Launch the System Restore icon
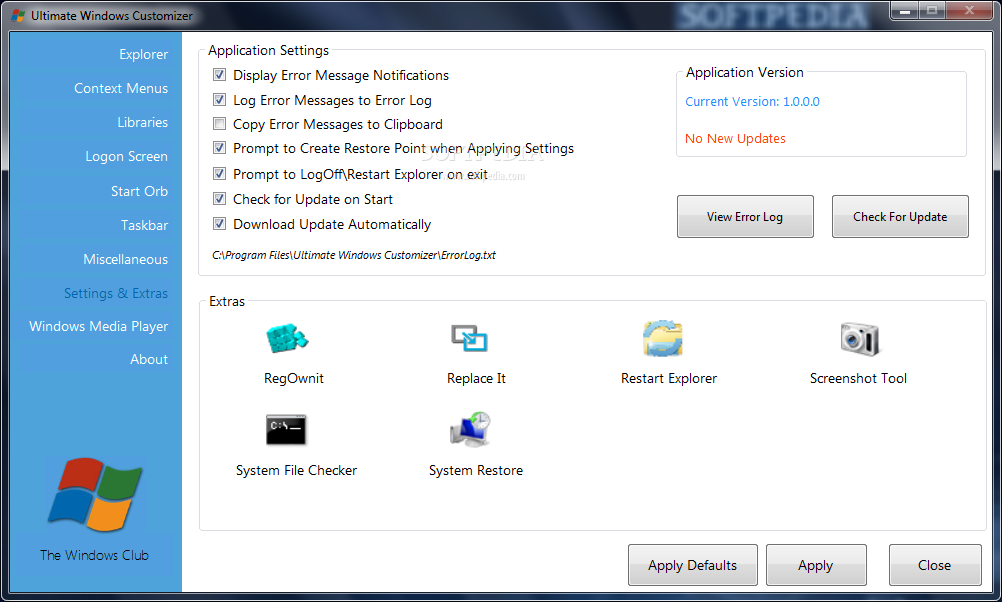The width and height of the screenshot is (1002, 602). [x=470, y=429]
